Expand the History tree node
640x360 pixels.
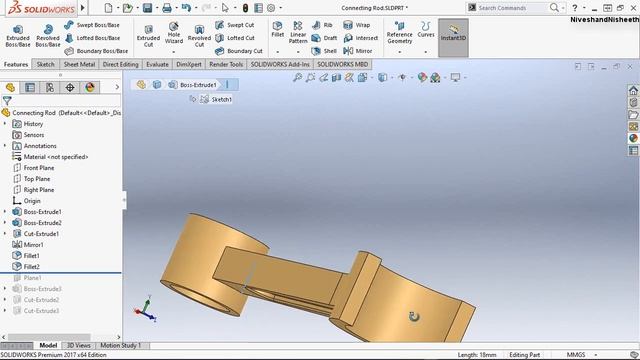click(x=5, y=124)
